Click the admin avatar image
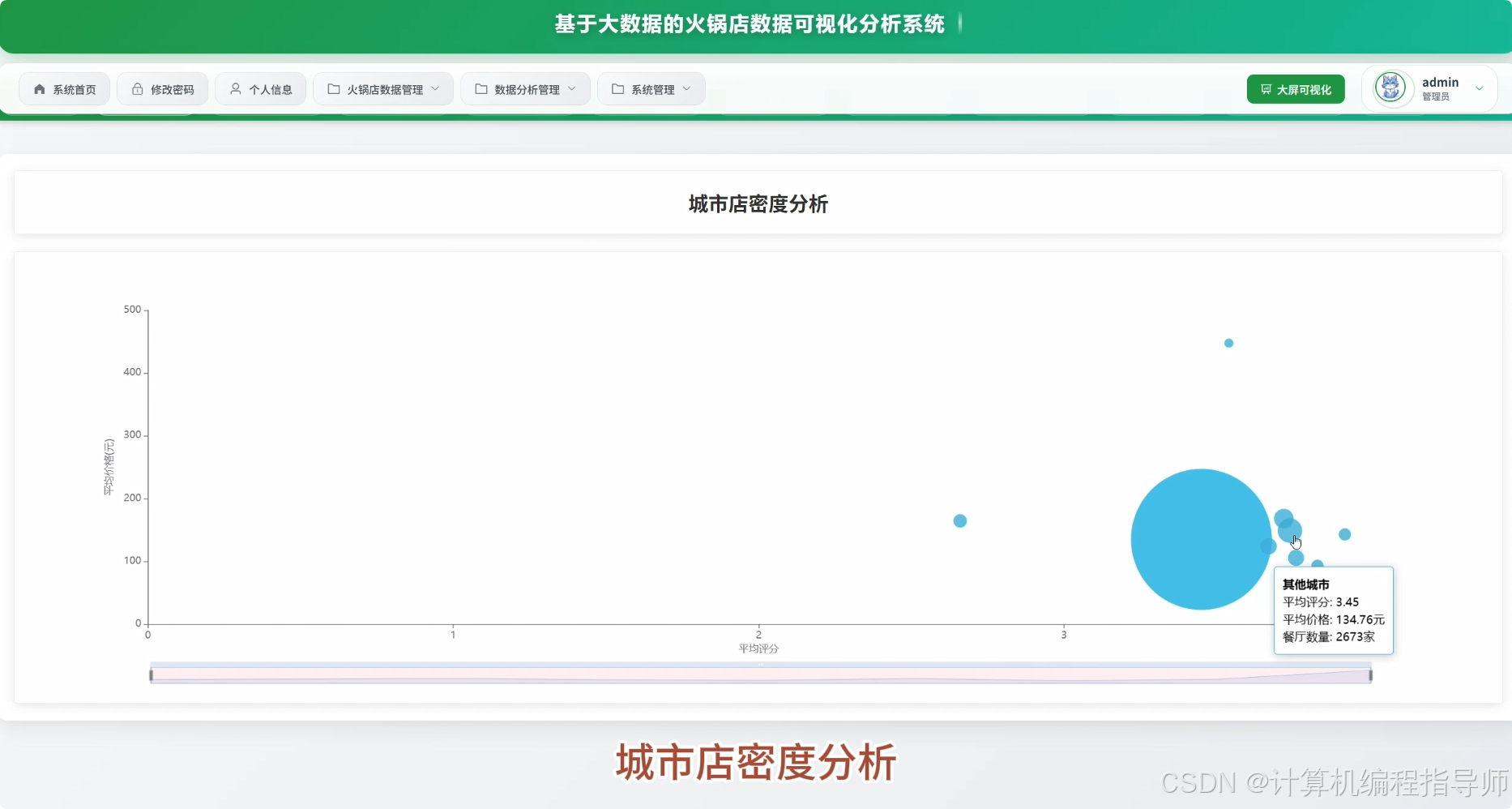 pyautogui.click(x=1391, y=88)
